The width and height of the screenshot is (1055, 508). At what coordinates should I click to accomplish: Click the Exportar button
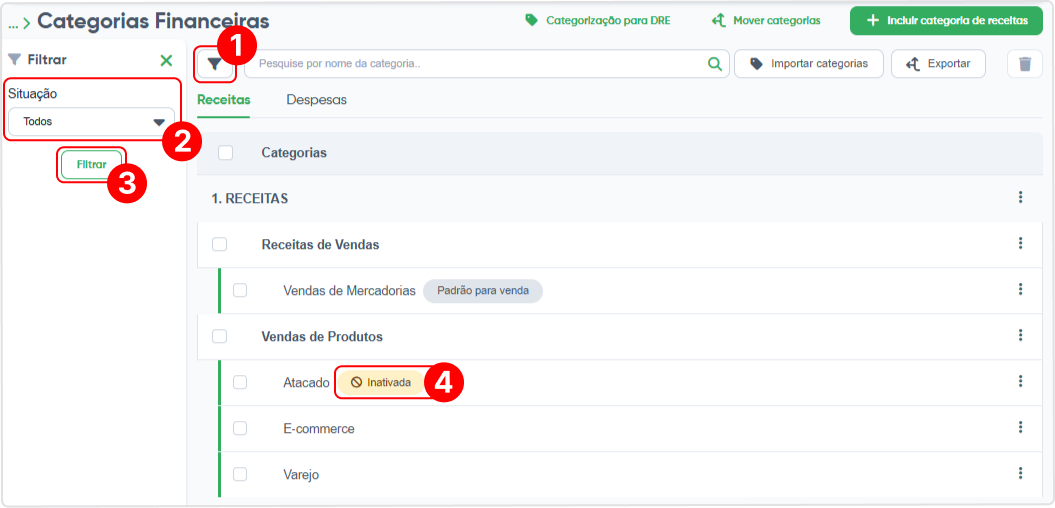point(938,64)
